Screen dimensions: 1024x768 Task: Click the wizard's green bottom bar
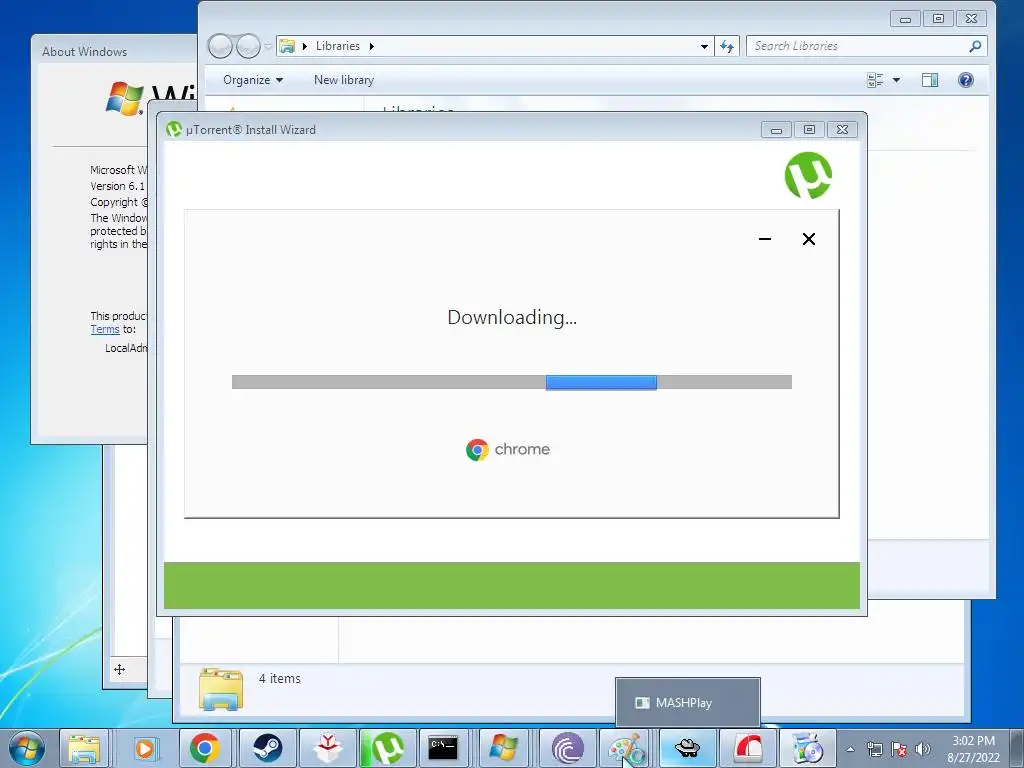[x=511, y=585]
